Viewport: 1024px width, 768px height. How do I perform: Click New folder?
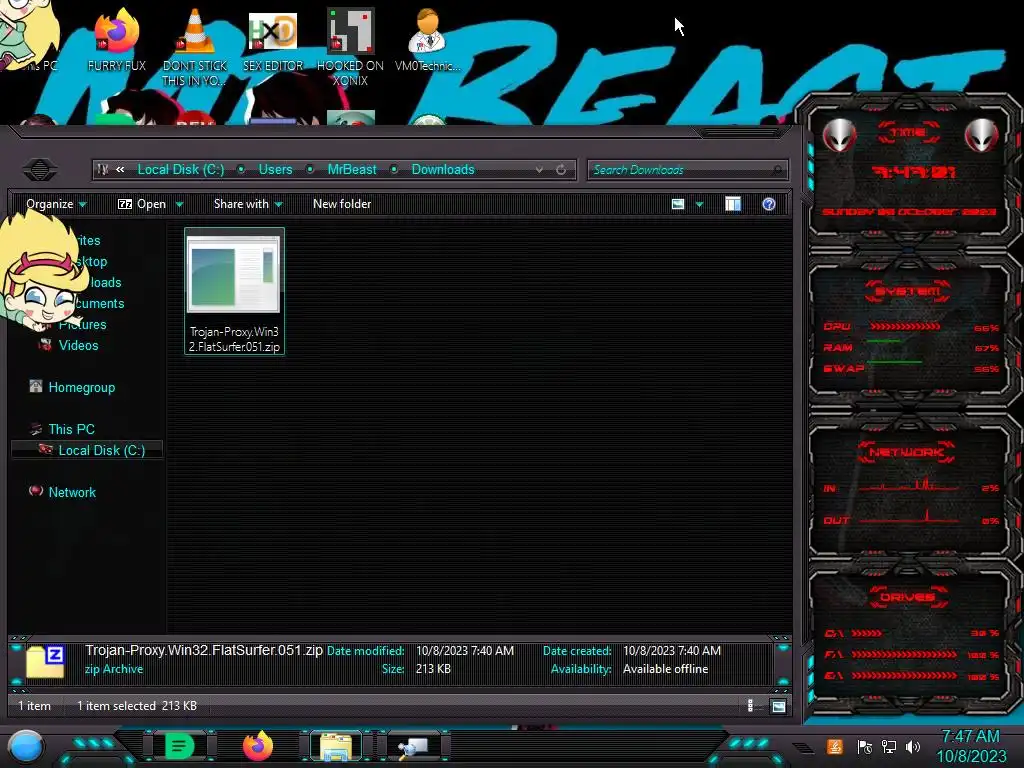coord(342,204)
